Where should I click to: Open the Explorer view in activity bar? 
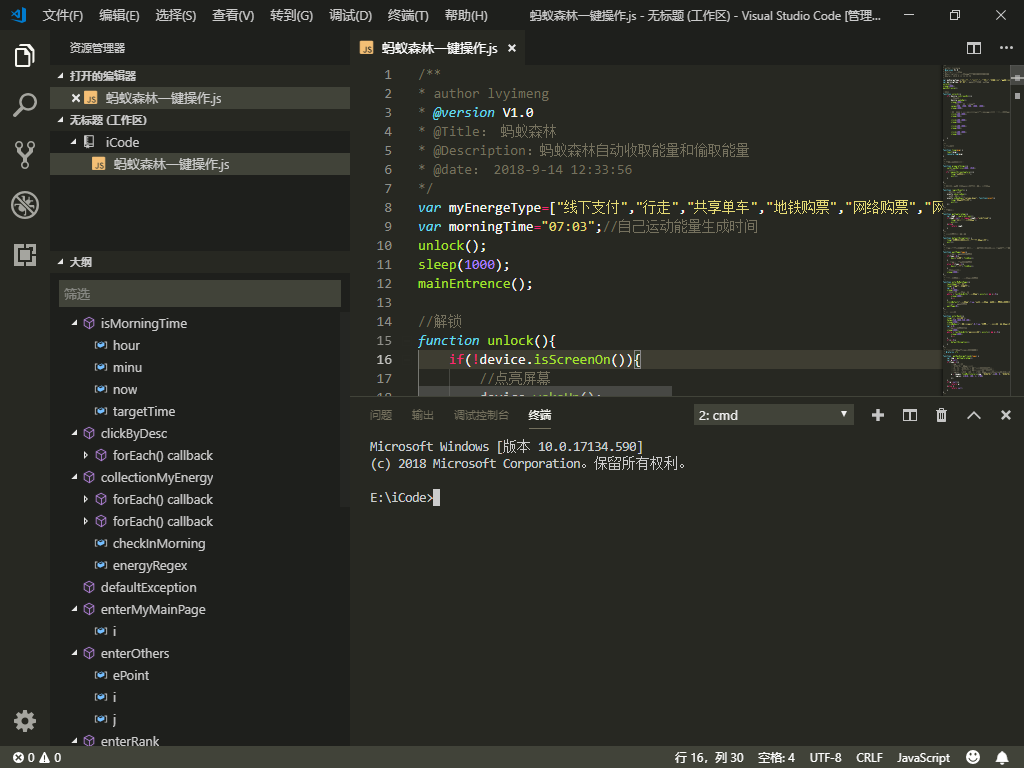tap(25, 56)
